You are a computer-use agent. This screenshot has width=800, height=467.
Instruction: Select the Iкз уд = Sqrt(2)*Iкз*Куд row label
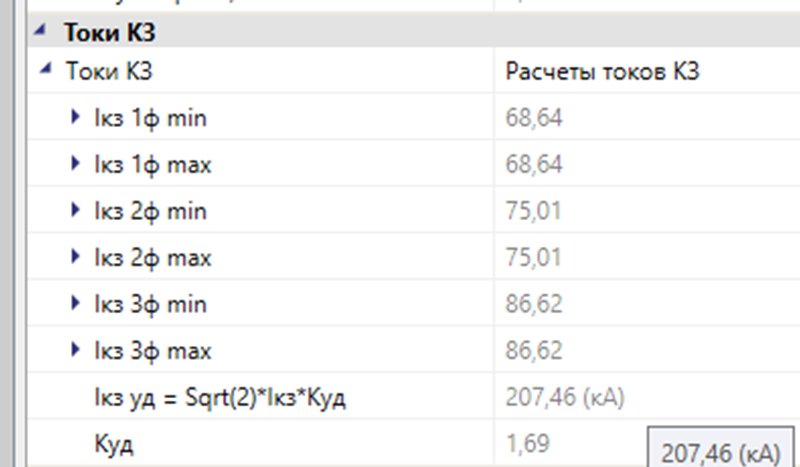pyautogui.click(x=218, y=398)
